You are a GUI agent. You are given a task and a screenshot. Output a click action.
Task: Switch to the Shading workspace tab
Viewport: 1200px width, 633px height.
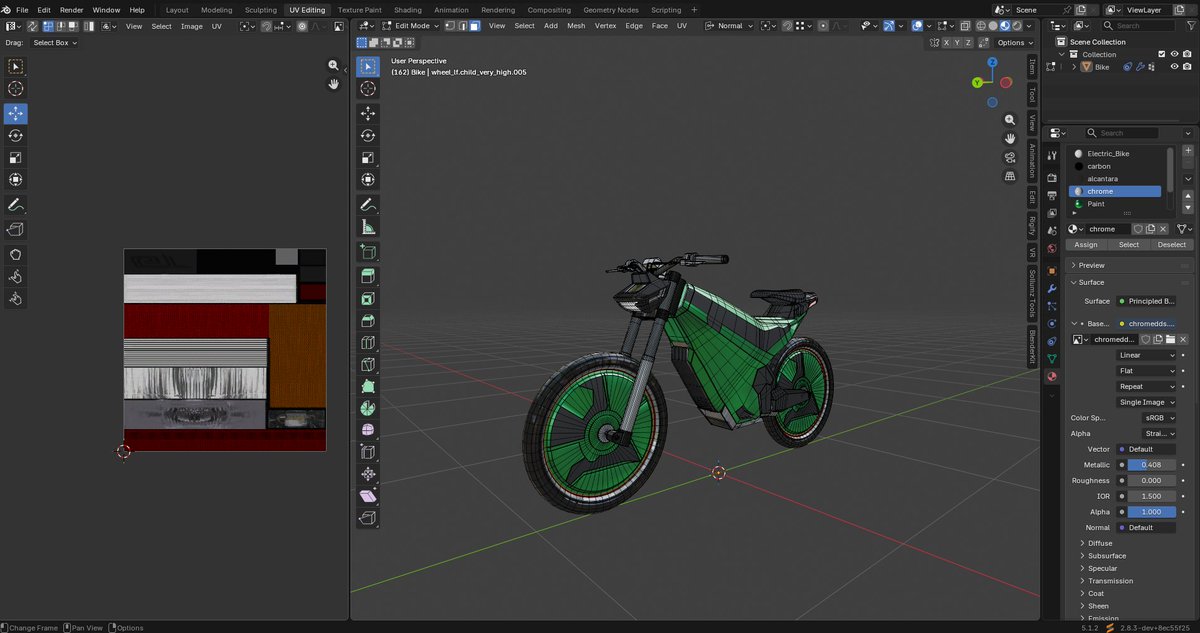(408, 10)
